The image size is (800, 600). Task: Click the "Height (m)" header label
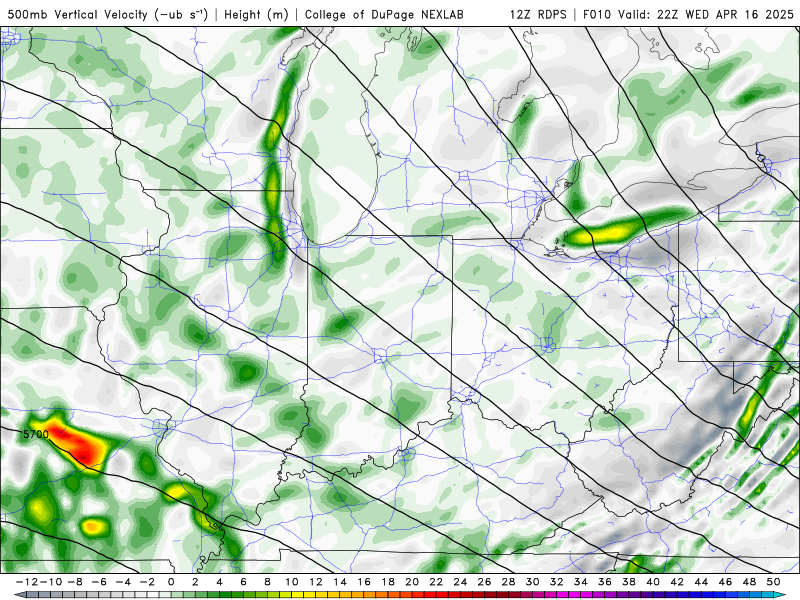click(256, 14)
